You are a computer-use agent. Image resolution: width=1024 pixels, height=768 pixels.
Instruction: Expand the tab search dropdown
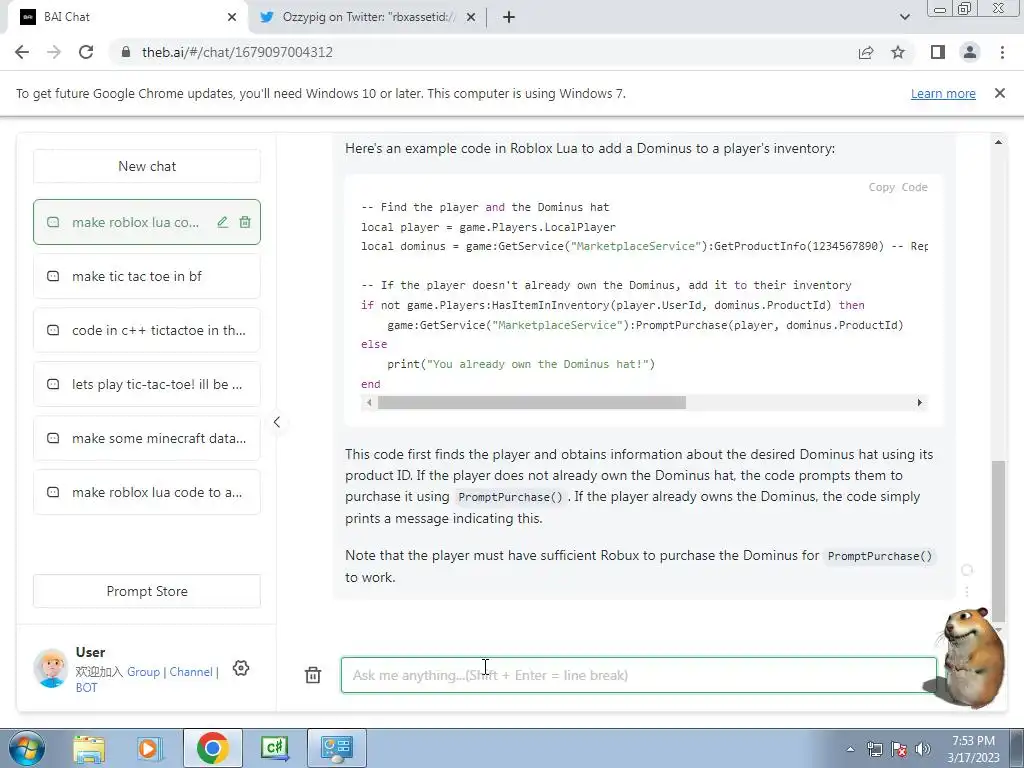(x=904, y=17)
